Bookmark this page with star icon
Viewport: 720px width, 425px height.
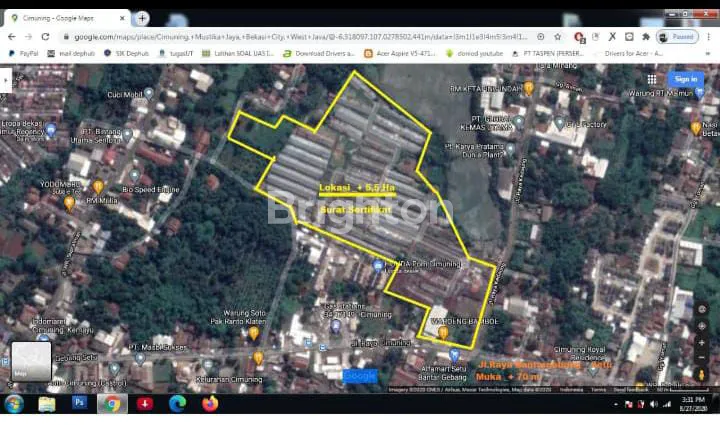[555, 36]
